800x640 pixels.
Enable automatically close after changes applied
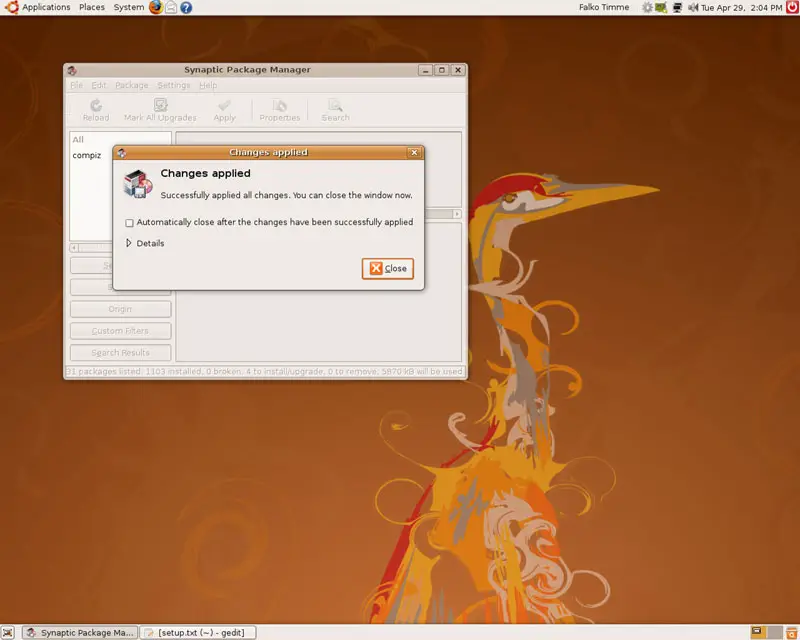point(129,223)
